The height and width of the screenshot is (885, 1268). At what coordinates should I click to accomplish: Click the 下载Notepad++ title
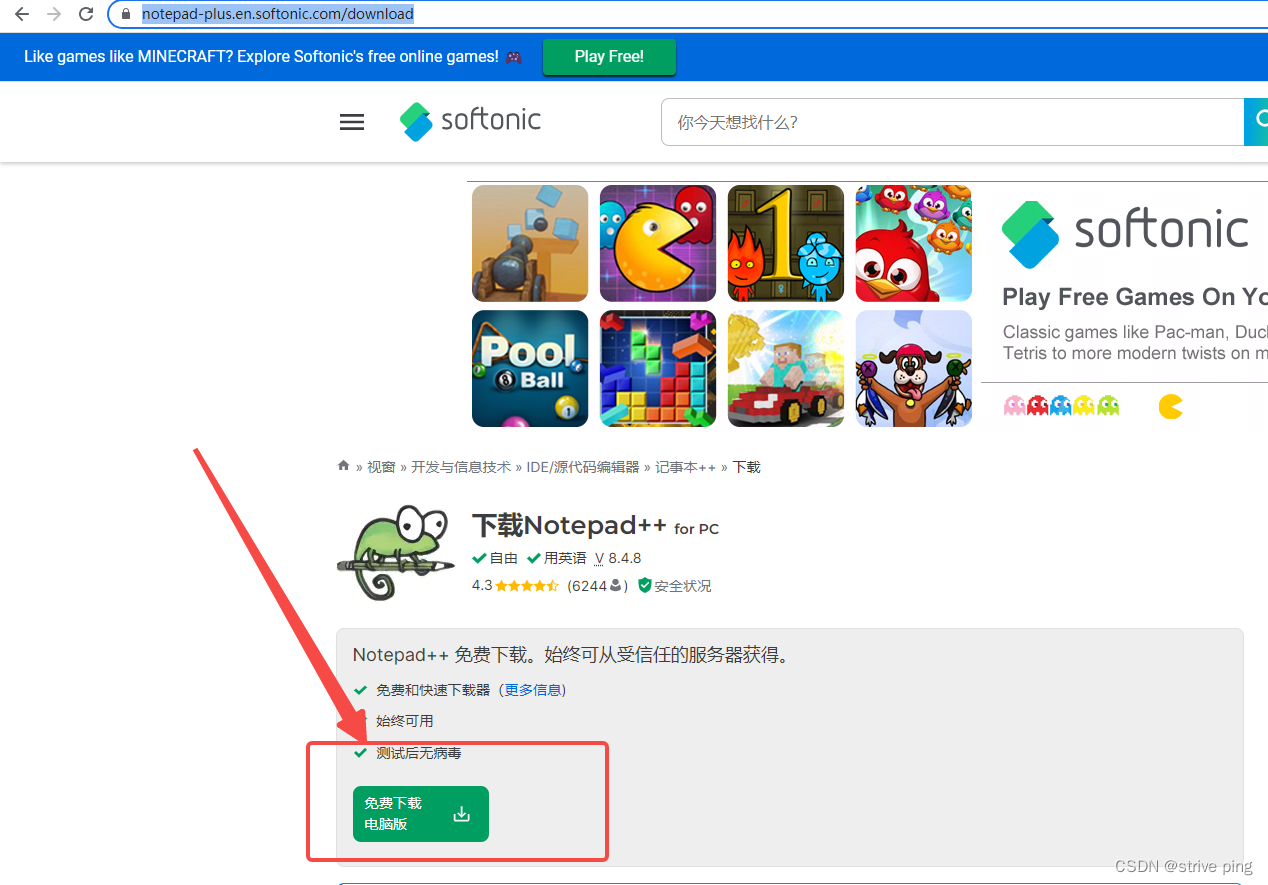click(569, 525)
